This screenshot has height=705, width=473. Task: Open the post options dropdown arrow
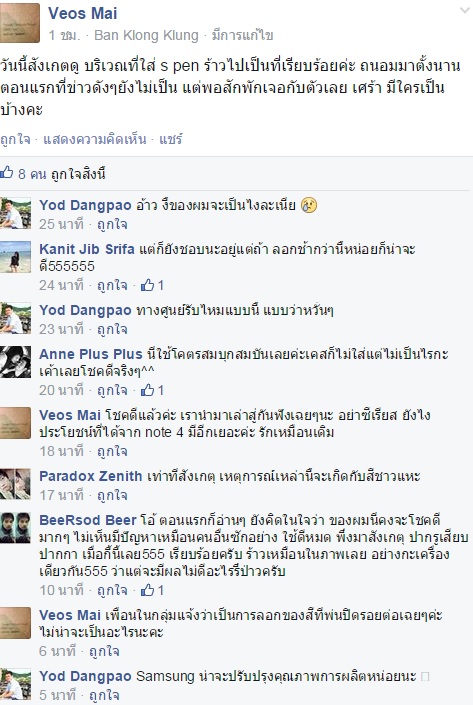click(x=465, y=10)
